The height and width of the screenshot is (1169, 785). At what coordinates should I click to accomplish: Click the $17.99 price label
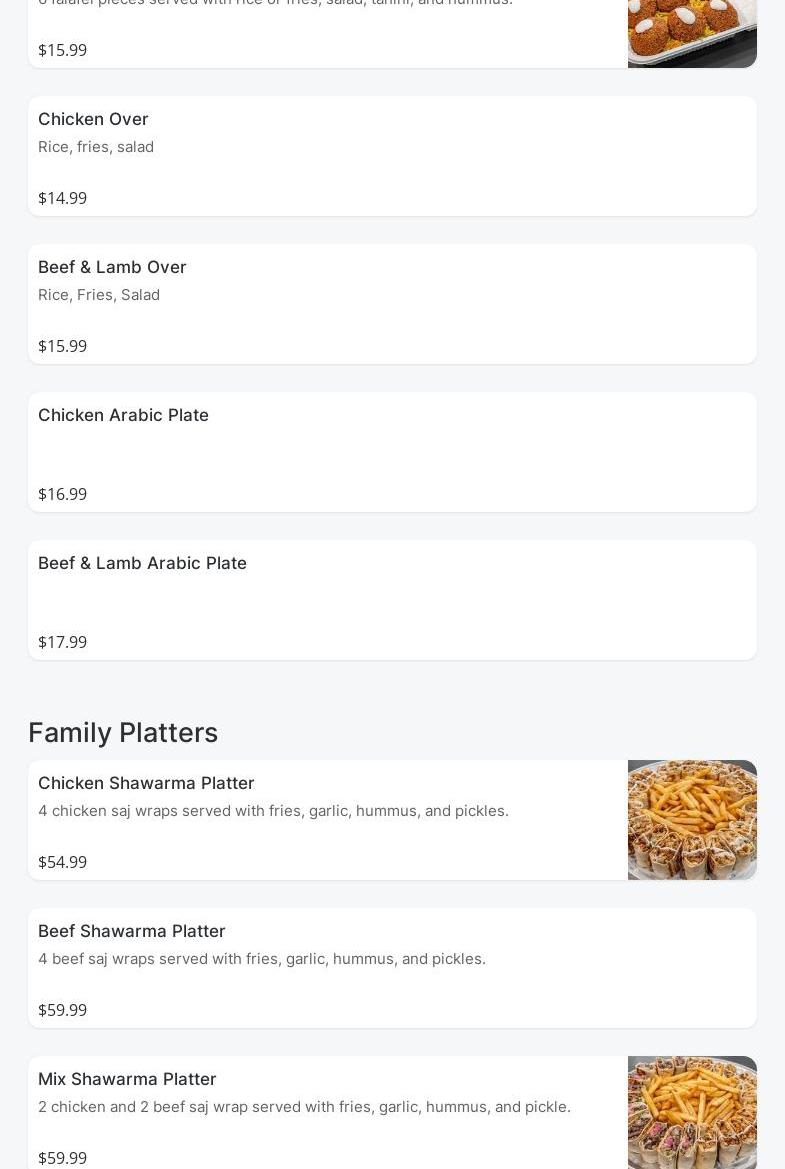click(x=63, y=642)
